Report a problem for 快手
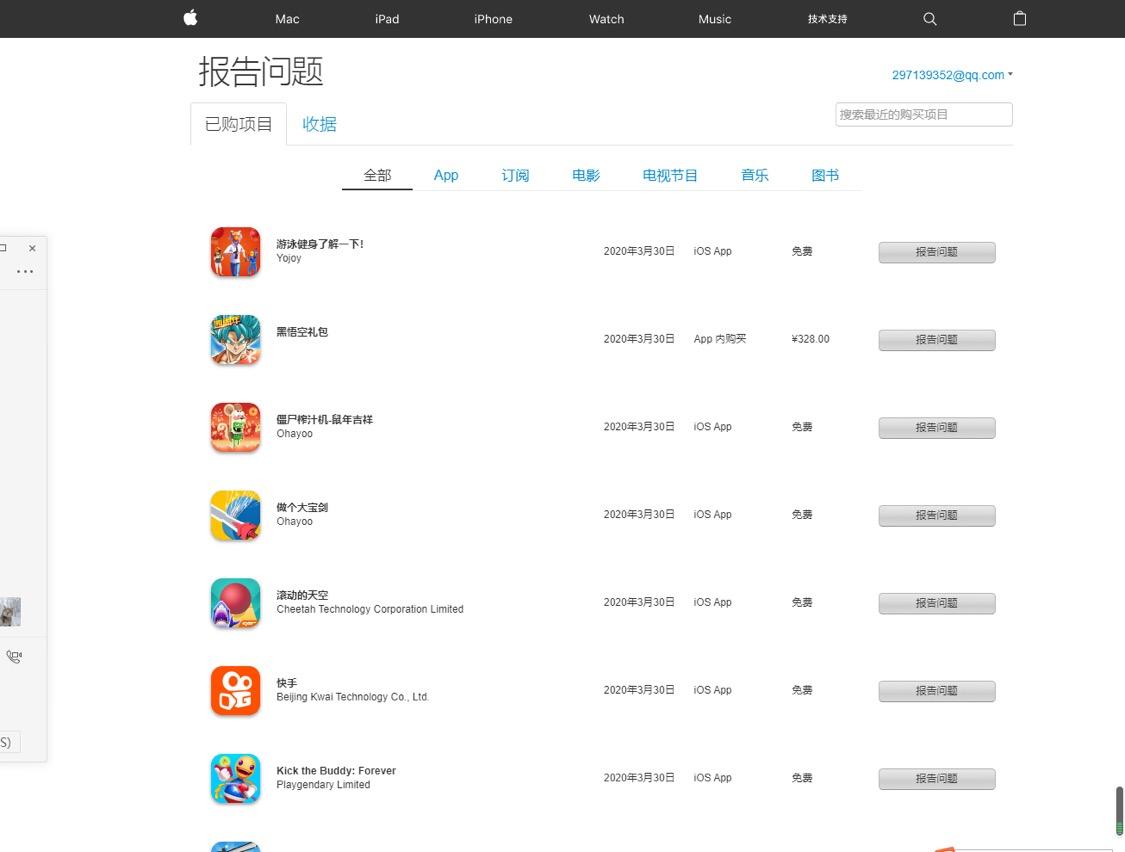 936,691
